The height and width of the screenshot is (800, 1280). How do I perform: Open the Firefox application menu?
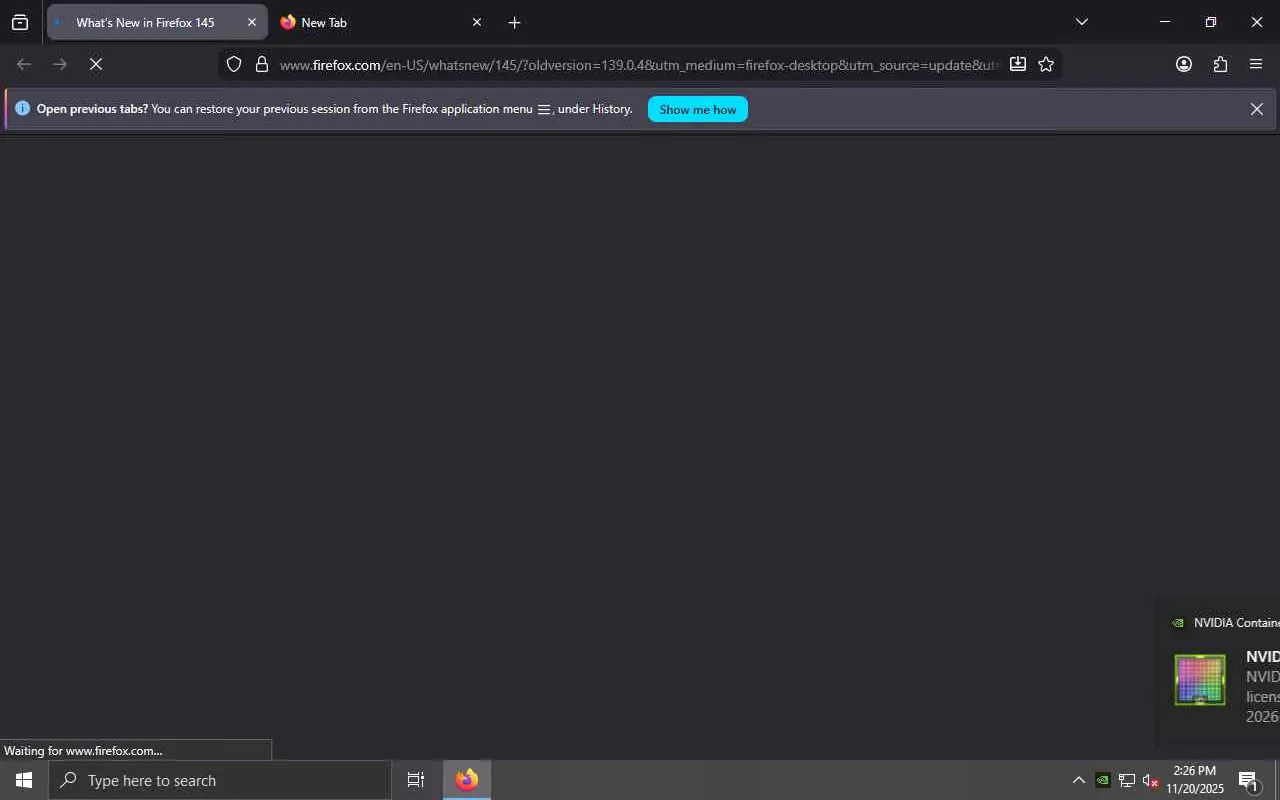(1256, 64)
